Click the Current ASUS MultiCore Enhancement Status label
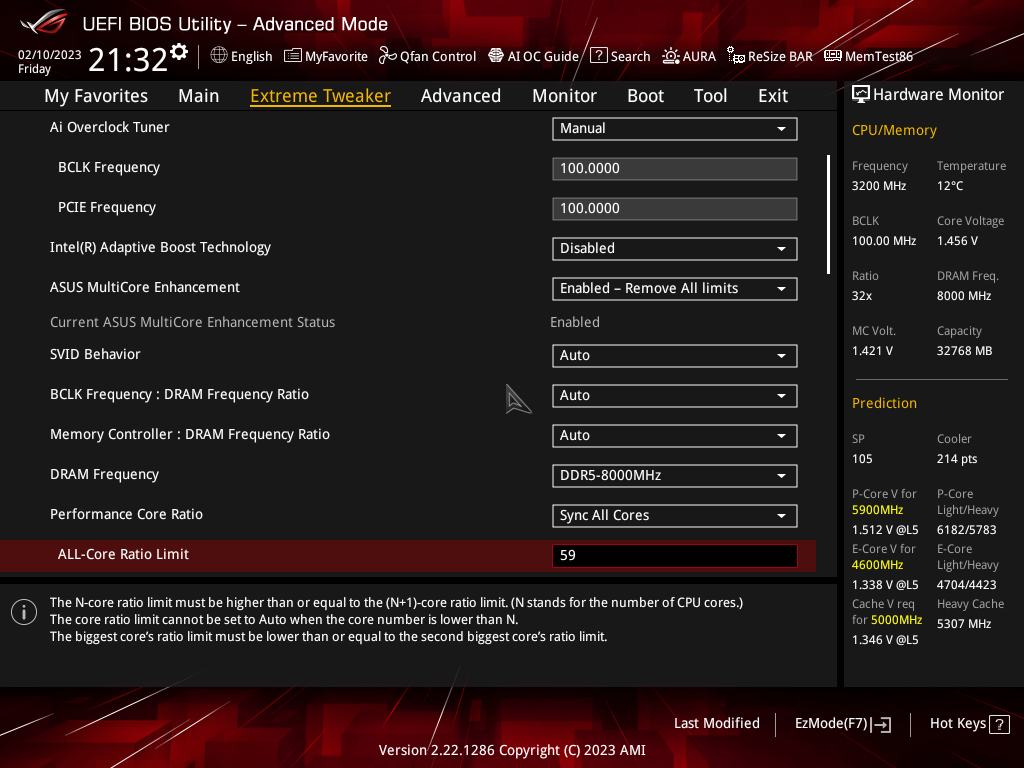Screen dimensions: 1024x768 click(x=192, y=323)
